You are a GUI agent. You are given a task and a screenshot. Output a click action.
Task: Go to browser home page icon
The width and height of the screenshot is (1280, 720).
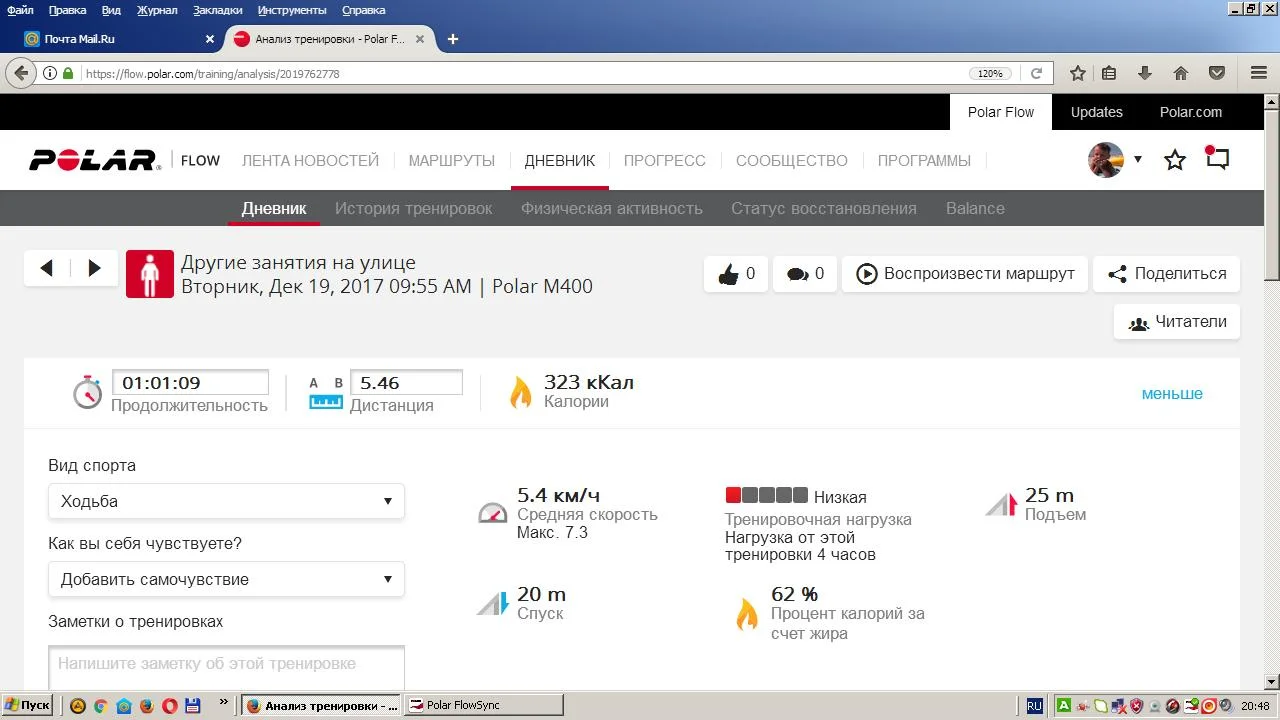1181,73
